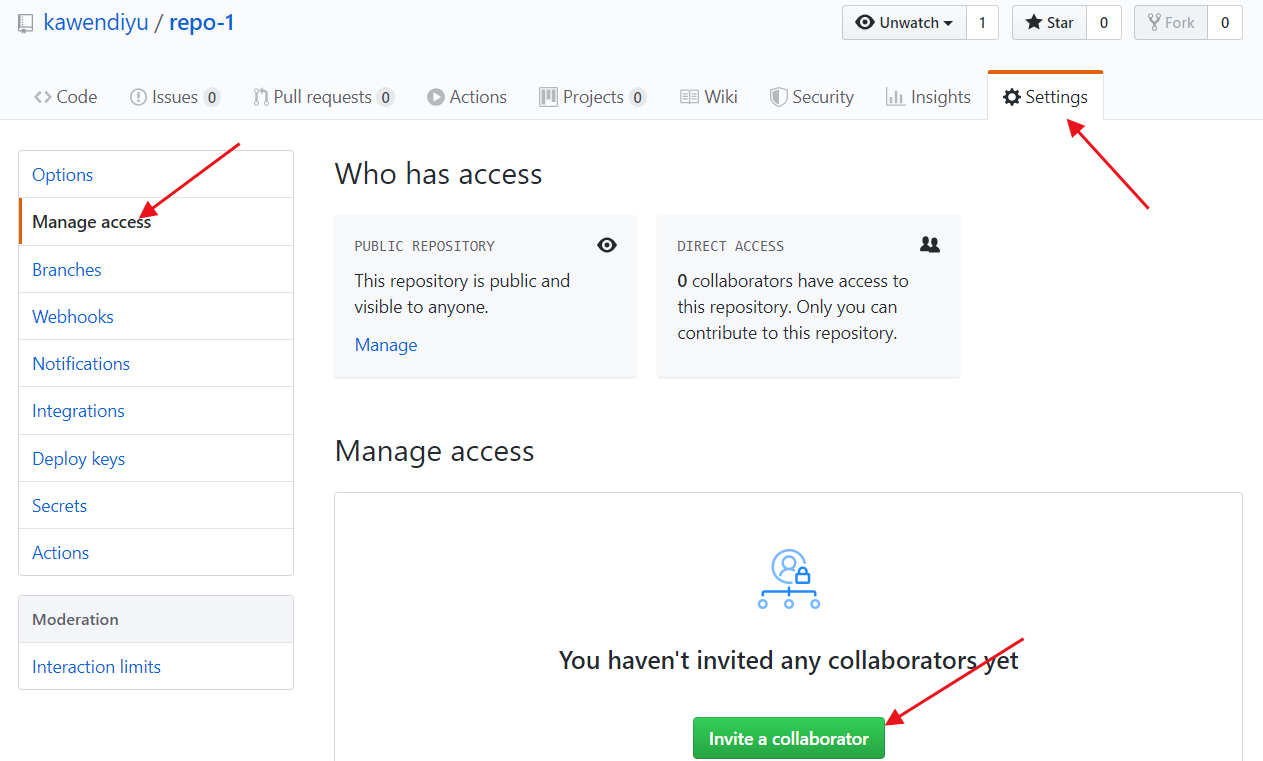
Task: Click the repository book icon beside kawendiyu
Action: tap(26, 23)
